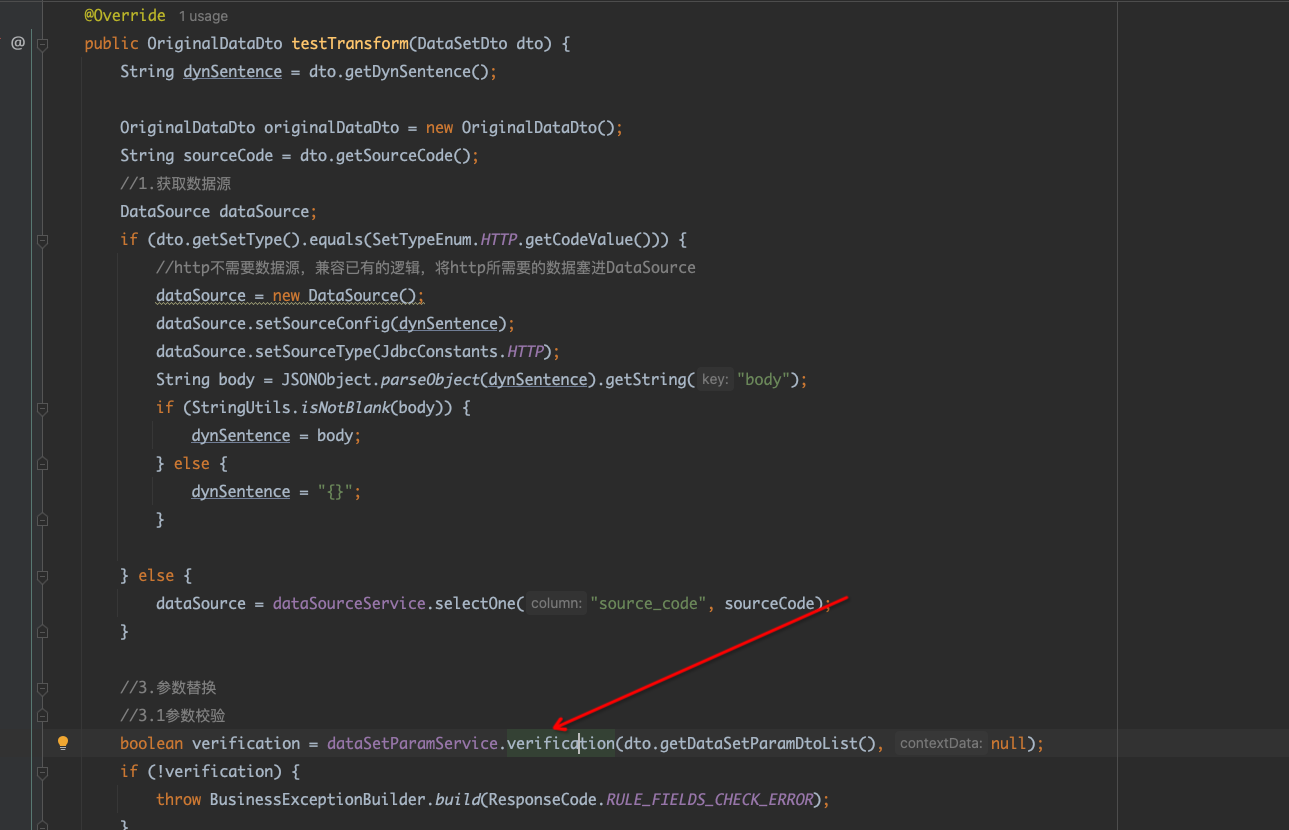Click the comment '//3.1参数校验'
The height and width of the screenshot is (830, 1289).
172,715
